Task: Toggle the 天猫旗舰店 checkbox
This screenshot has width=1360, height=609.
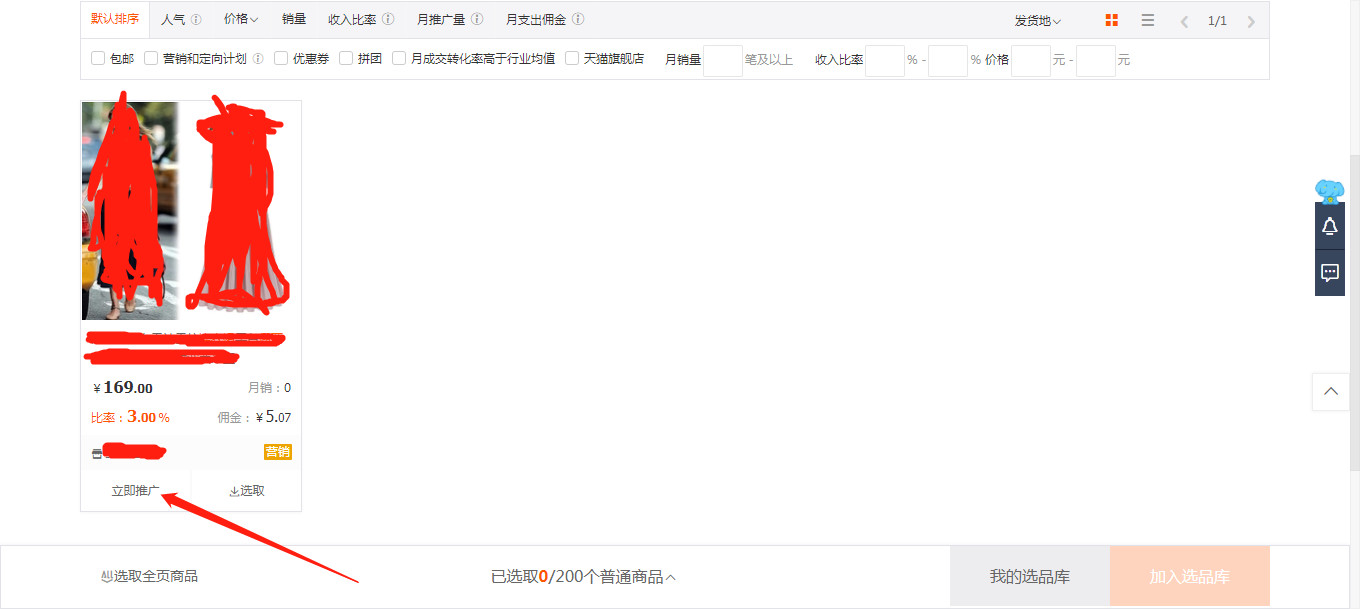Action: [x=572, y=59]
